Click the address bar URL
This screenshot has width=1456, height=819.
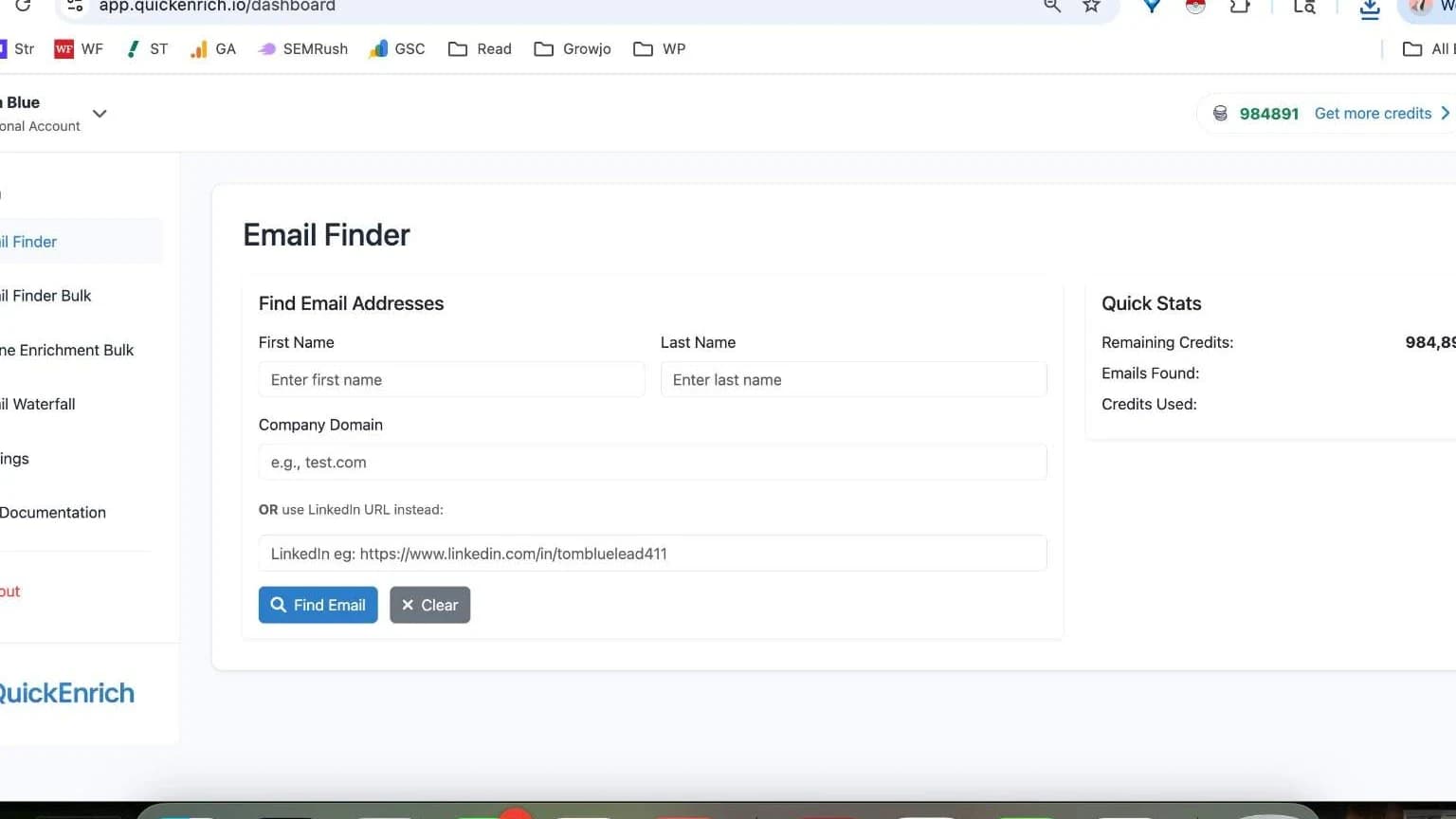click(x=217, y=6)
